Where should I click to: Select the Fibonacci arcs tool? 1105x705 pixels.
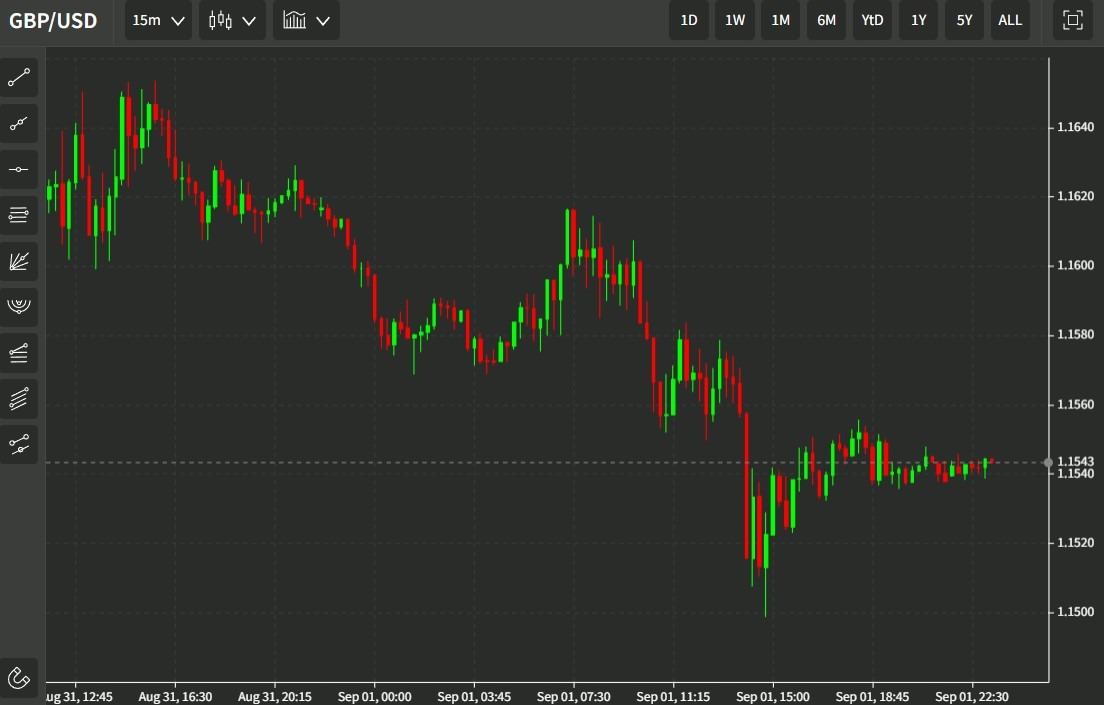[x=19, y=307]
